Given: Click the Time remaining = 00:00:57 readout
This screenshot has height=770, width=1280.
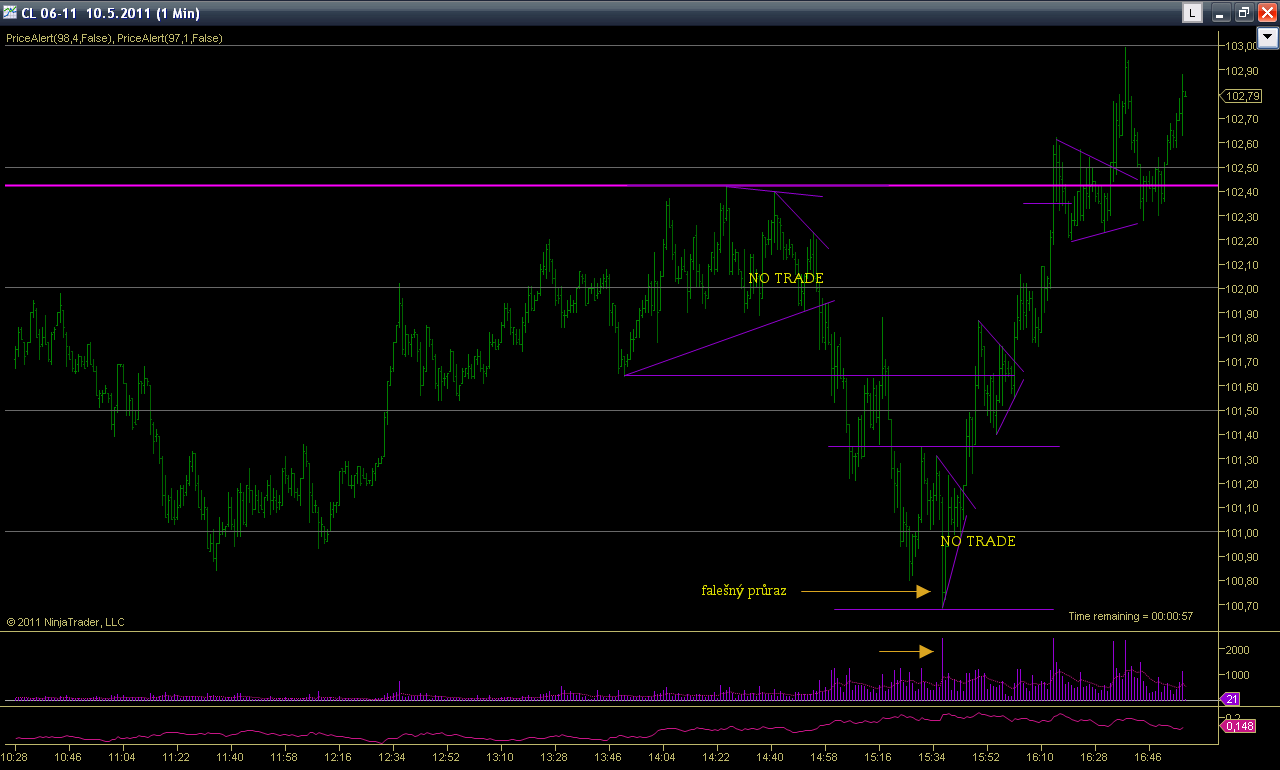Looking at the screenshot, I should [1130, 616].
